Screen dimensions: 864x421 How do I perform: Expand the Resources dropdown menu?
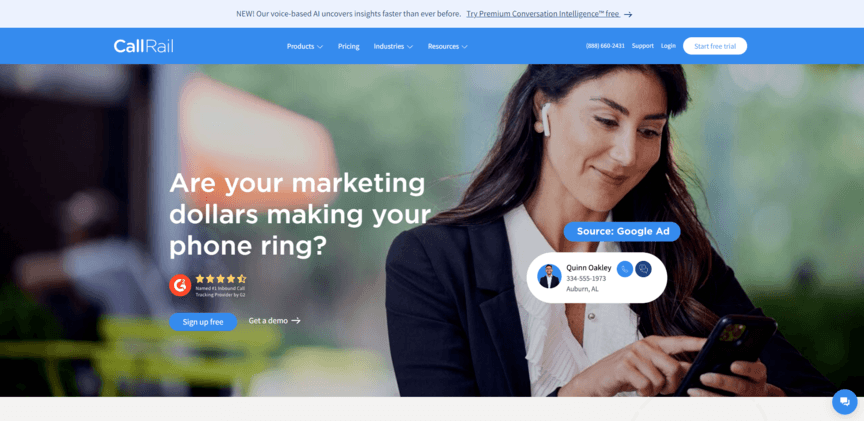pyautogui.click(x=447, y=46)
